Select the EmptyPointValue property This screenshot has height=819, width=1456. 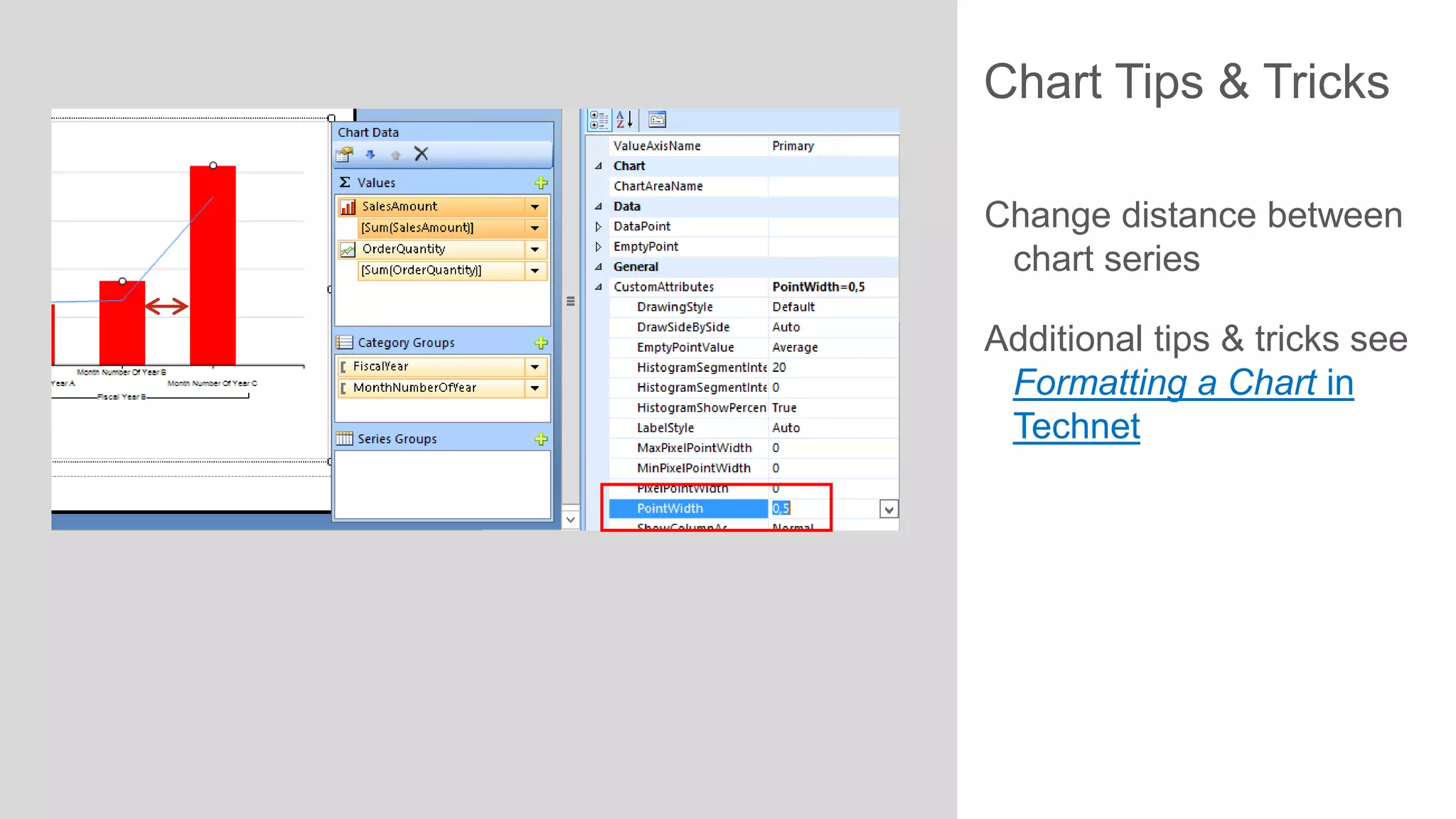point(685,348)
